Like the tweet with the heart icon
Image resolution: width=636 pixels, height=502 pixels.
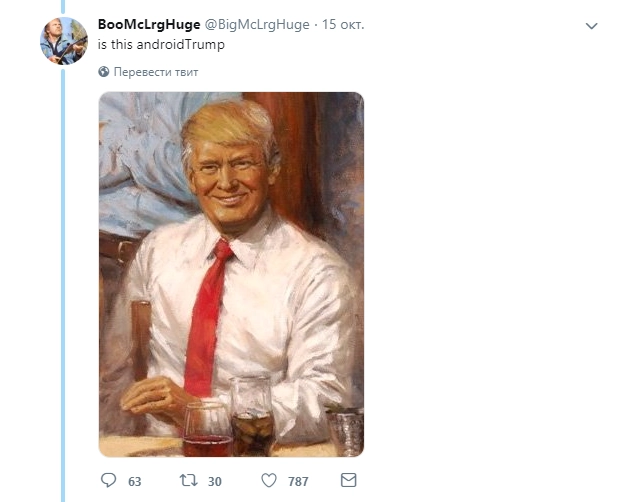(x=268, y=481)
